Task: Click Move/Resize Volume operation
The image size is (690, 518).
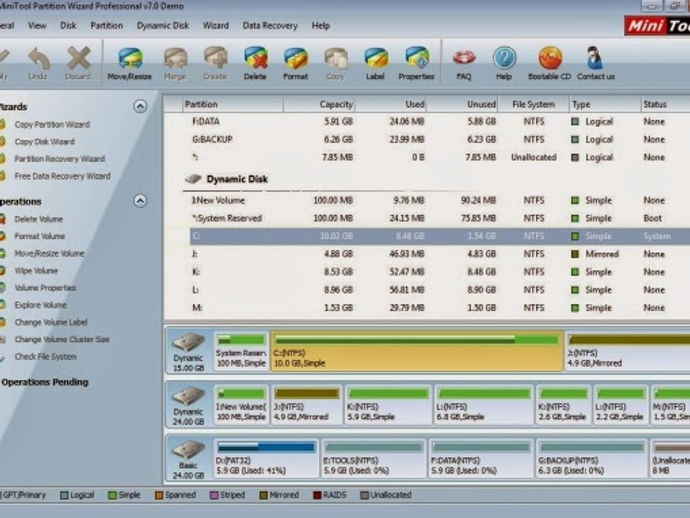Action: point(49,253)
